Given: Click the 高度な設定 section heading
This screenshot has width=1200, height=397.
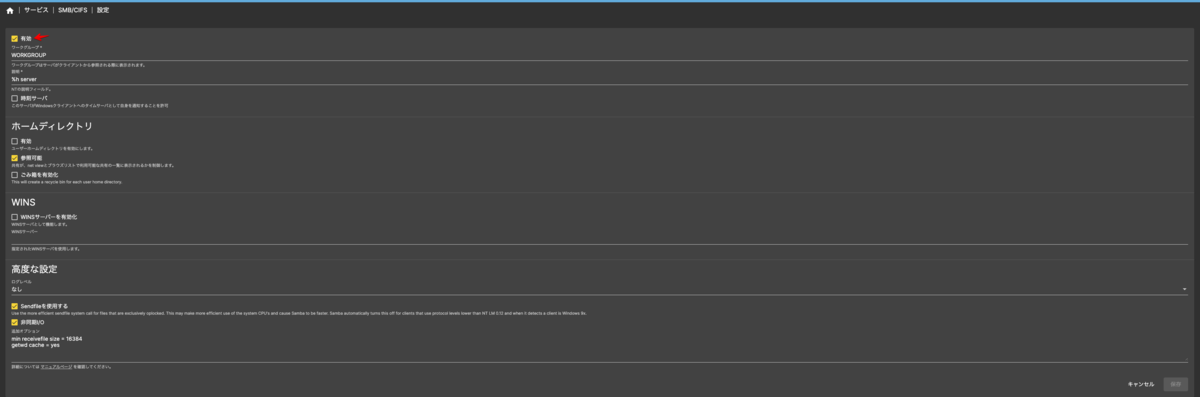Looking at the screenshot, I should 35,268.
